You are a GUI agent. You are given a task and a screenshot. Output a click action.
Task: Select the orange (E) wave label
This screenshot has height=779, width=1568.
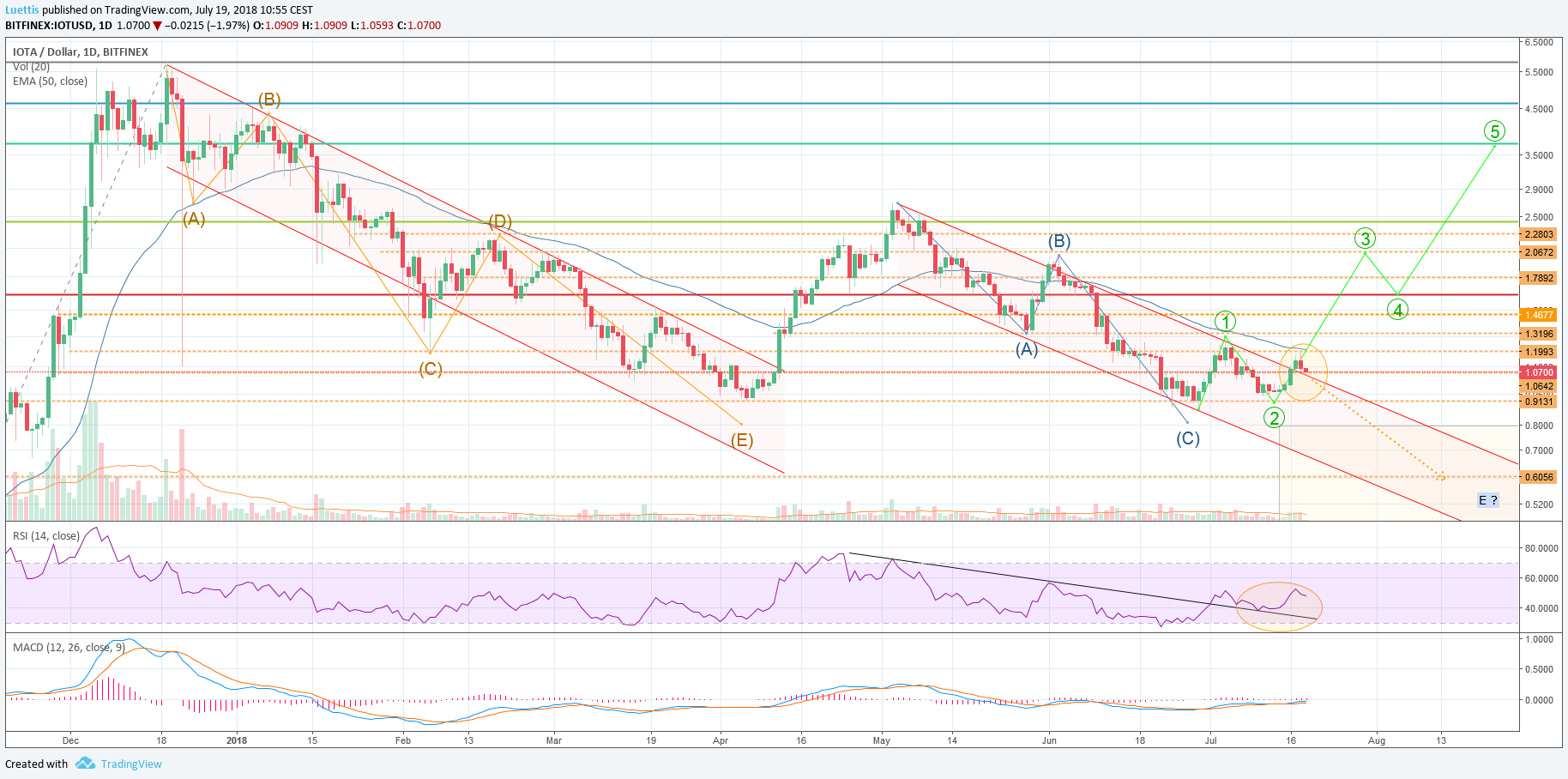coord(742,440)
